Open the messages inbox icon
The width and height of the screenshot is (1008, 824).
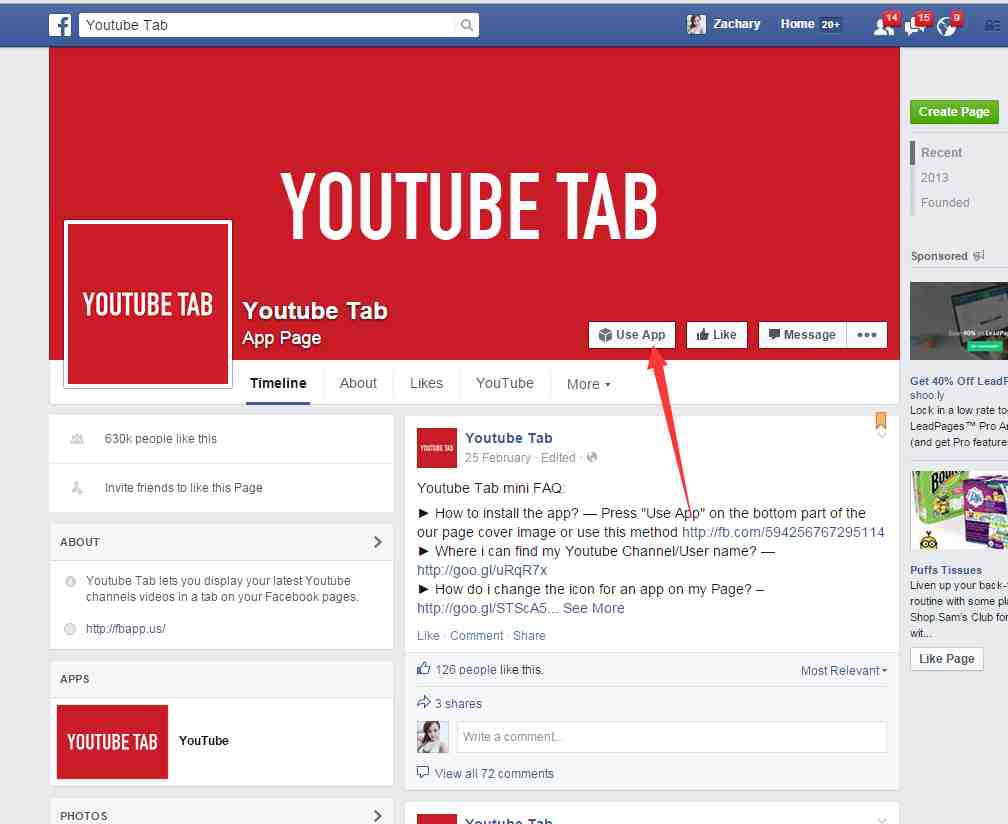pyautogui.click(x=915, y=25)
